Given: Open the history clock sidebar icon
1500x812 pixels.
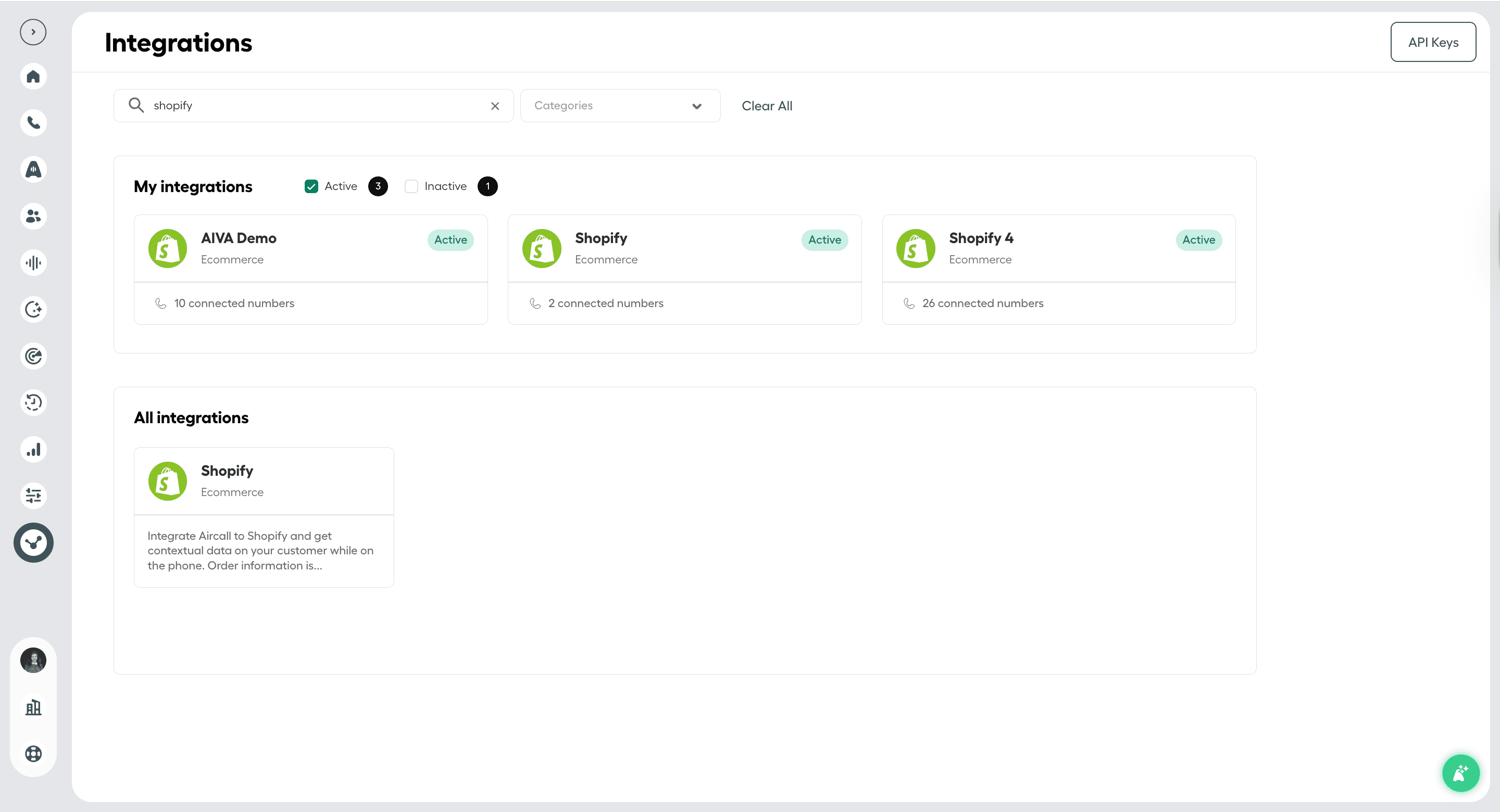Looking at the screenshot, I should tap(33, 402).
